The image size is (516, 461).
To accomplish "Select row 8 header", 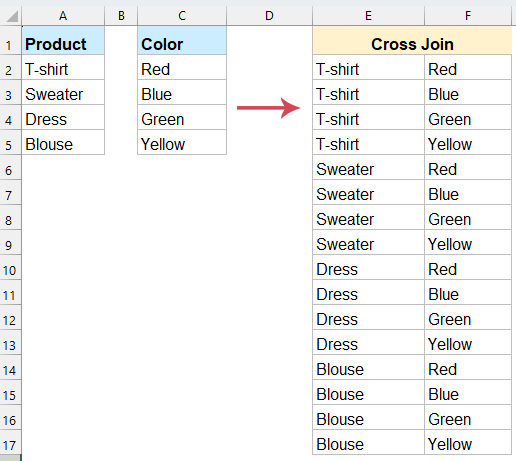I will pyautogui.click(x=10, y=217).
